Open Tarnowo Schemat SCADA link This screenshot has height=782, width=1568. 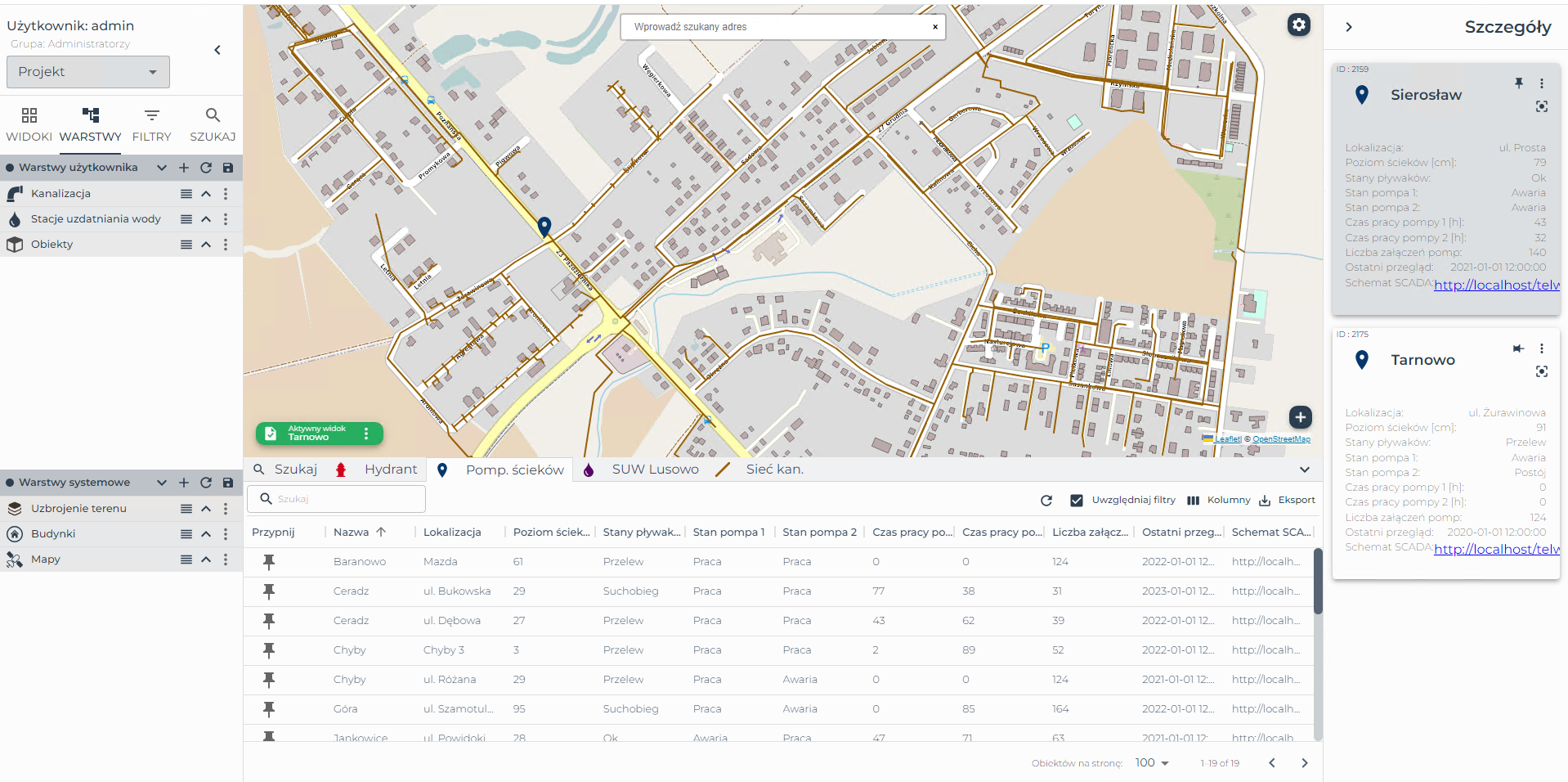[1496, 550]
